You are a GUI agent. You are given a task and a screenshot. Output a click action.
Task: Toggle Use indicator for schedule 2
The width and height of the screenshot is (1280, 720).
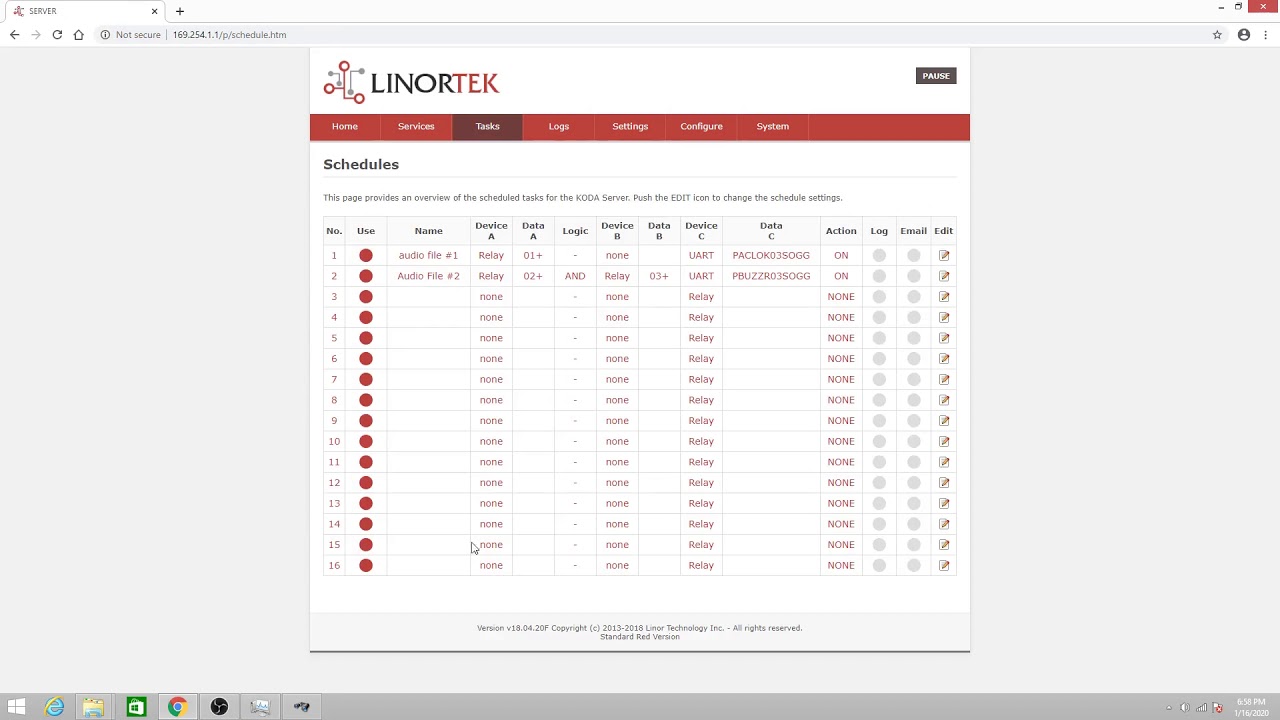click(366, 276)
